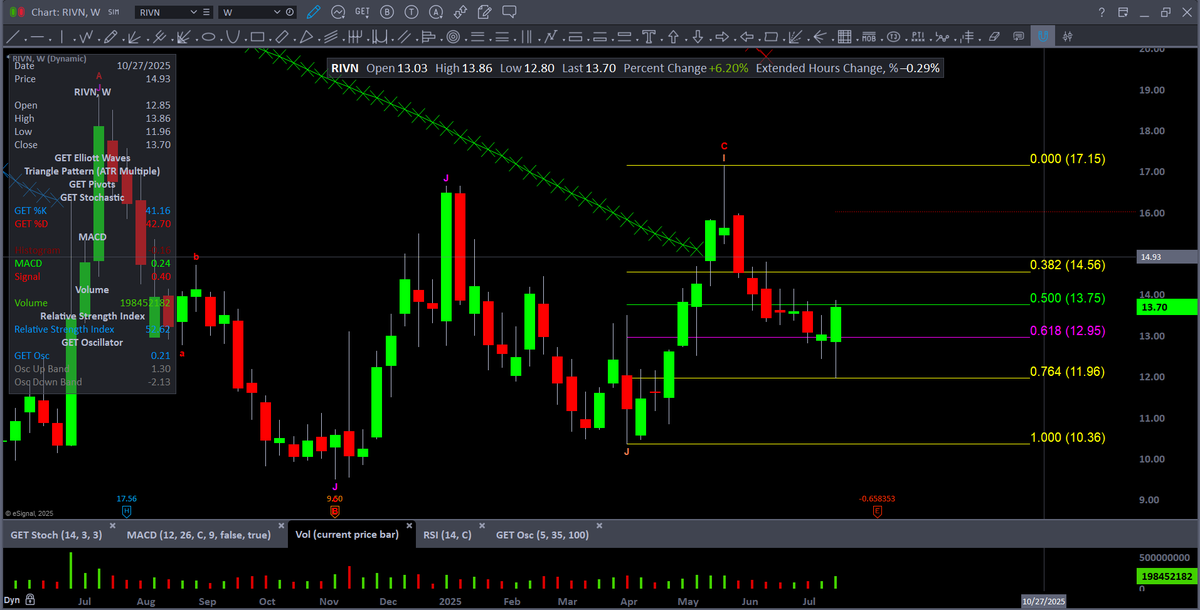Select the trend line drawing tool
The height and width of the screenshot is (610, 1200).
coord(15,37)
